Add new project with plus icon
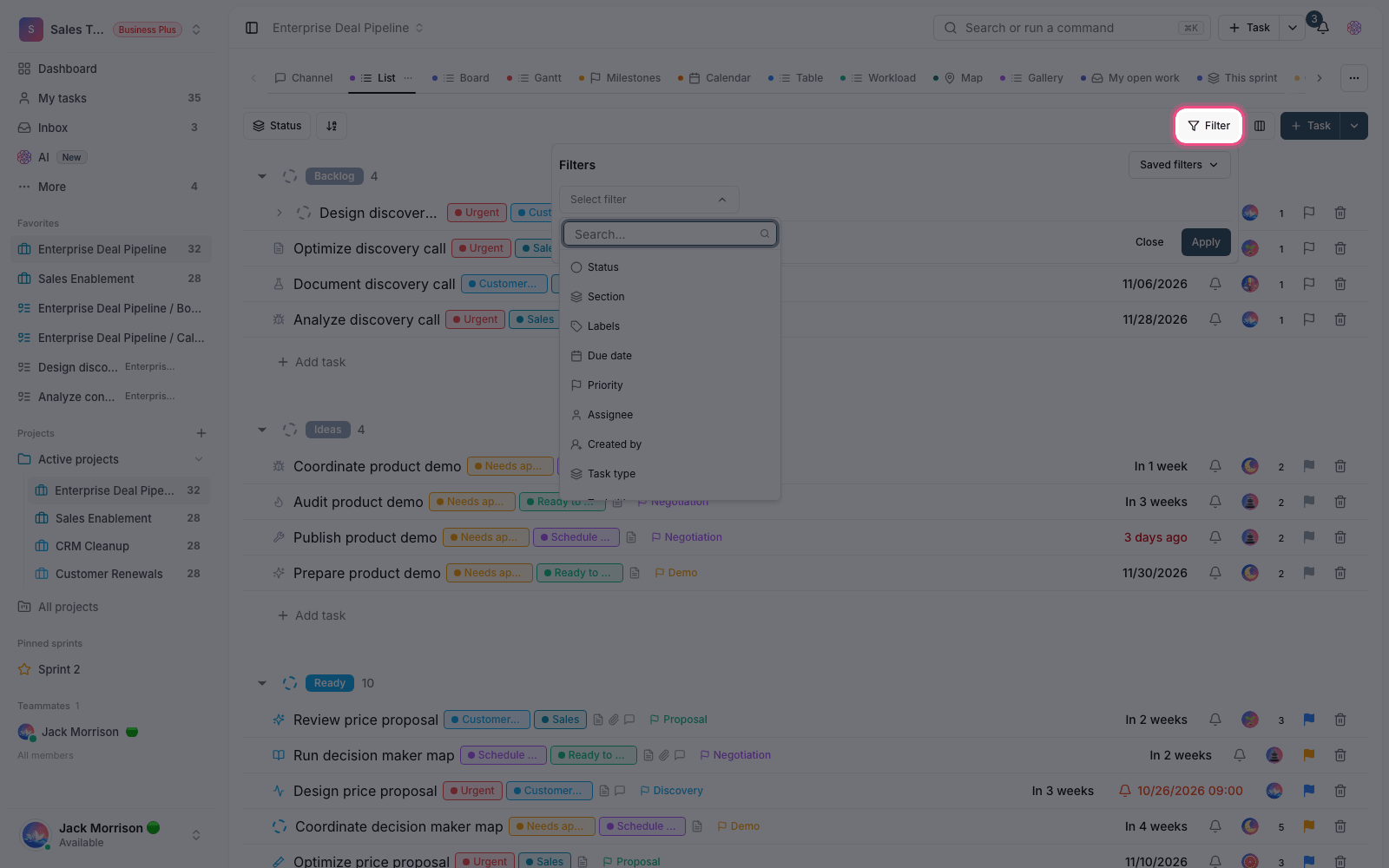The height and width of the screenshot is (868, 1389). pyautogui.click(x=201, y=433)
